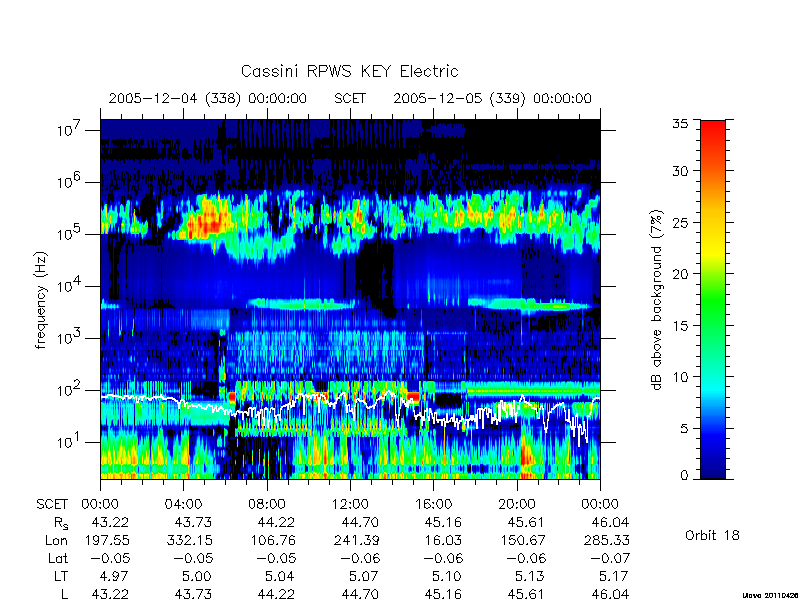Click the start date label 2005-12-04 (338) 00:00:00
Image resolution: width=800 pixels, height=600 pixels.
click(x=208, y=98)
